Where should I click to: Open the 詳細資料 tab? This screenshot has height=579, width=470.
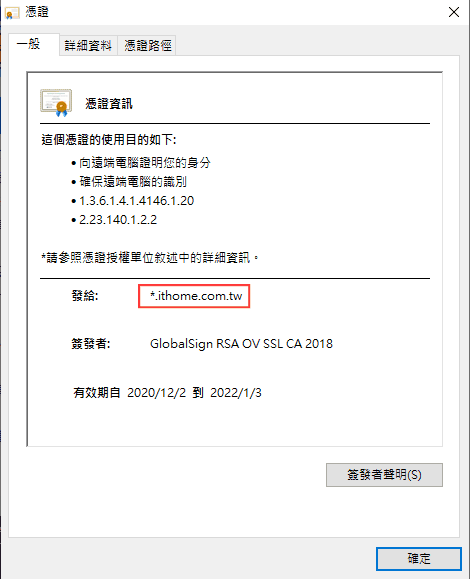click(x=88, y=46)
